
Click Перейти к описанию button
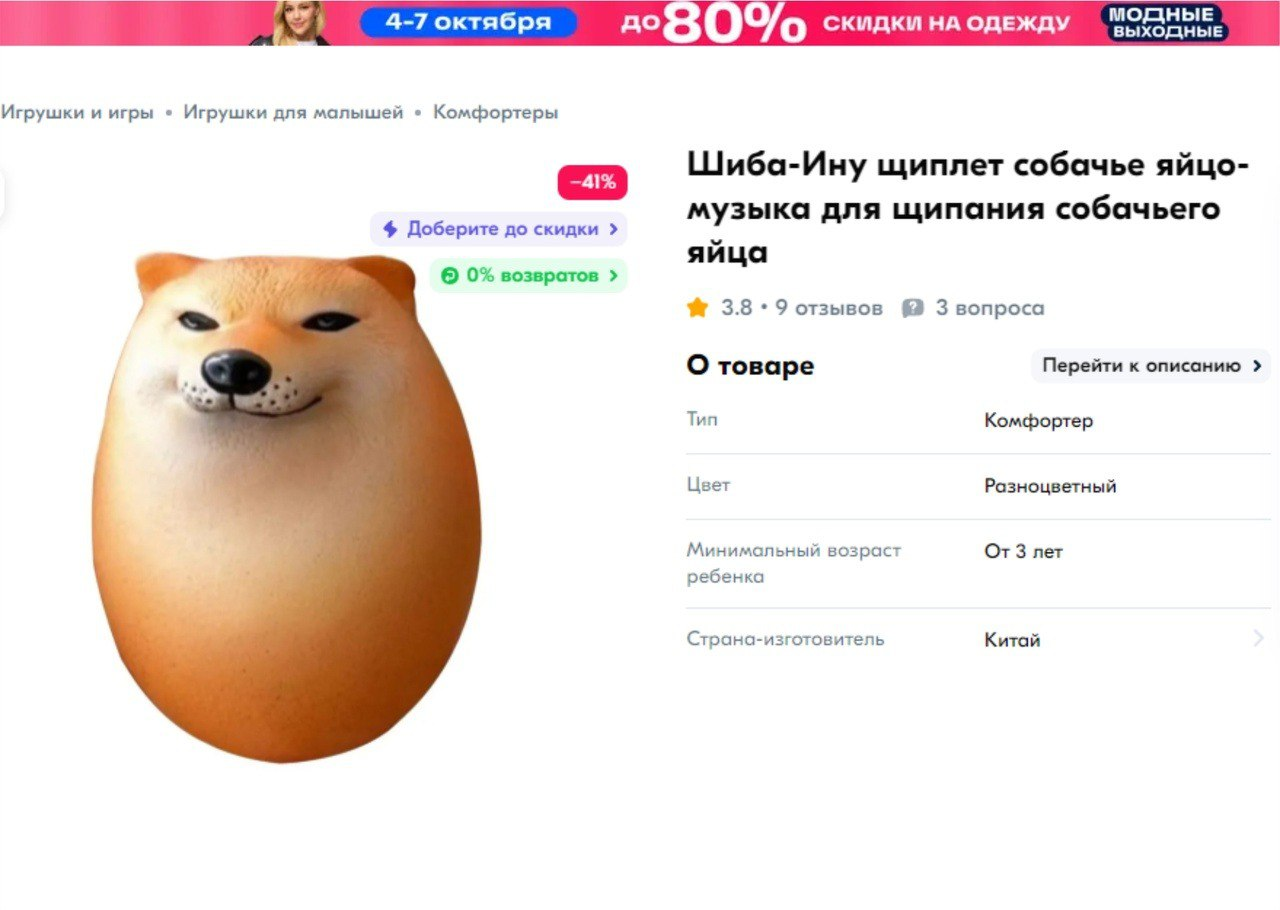1150,366
